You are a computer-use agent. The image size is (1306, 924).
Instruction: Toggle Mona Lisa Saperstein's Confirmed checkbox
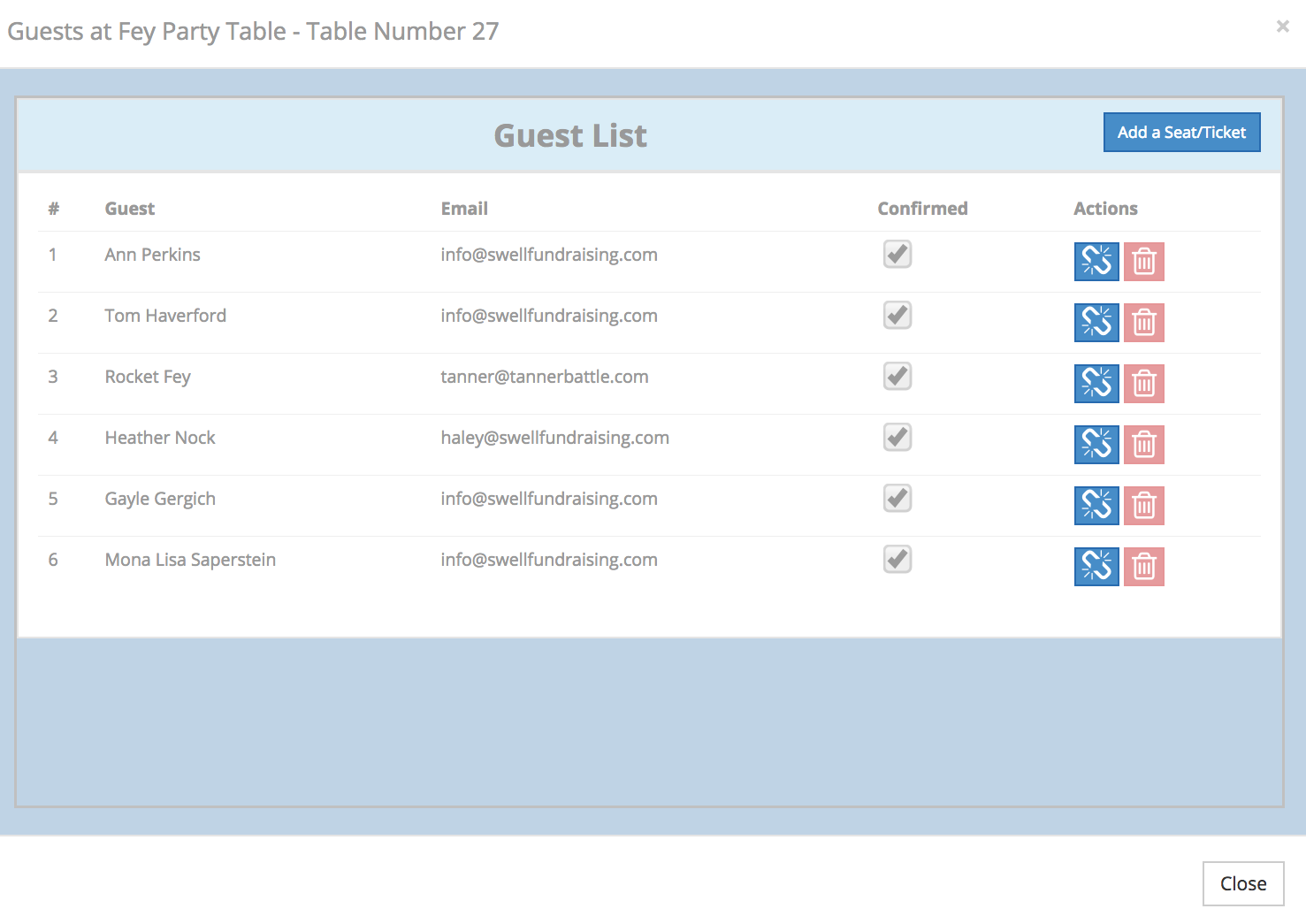897,560
